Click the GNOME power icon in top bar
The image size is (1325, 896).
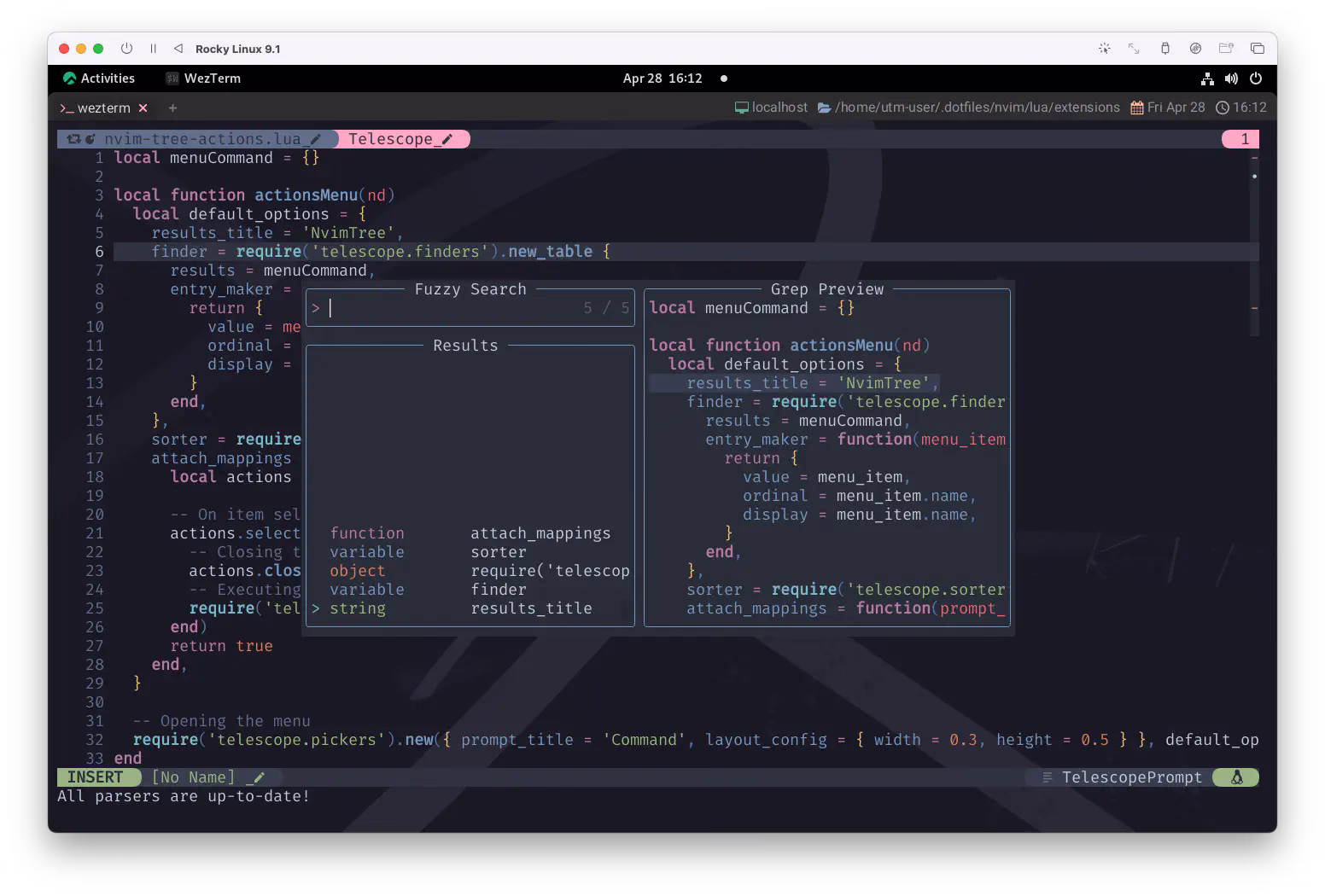point(1256,79)
